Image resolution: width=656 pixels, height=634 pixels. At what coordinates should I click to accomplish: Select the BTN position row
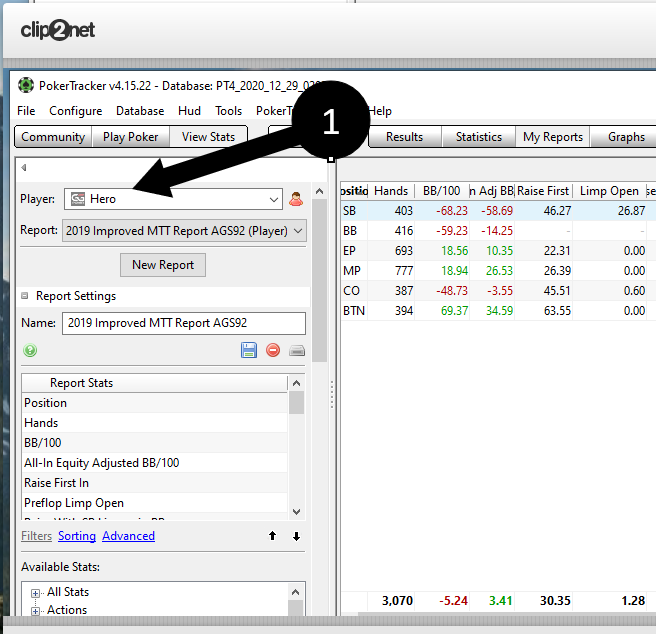coord(498,311)
